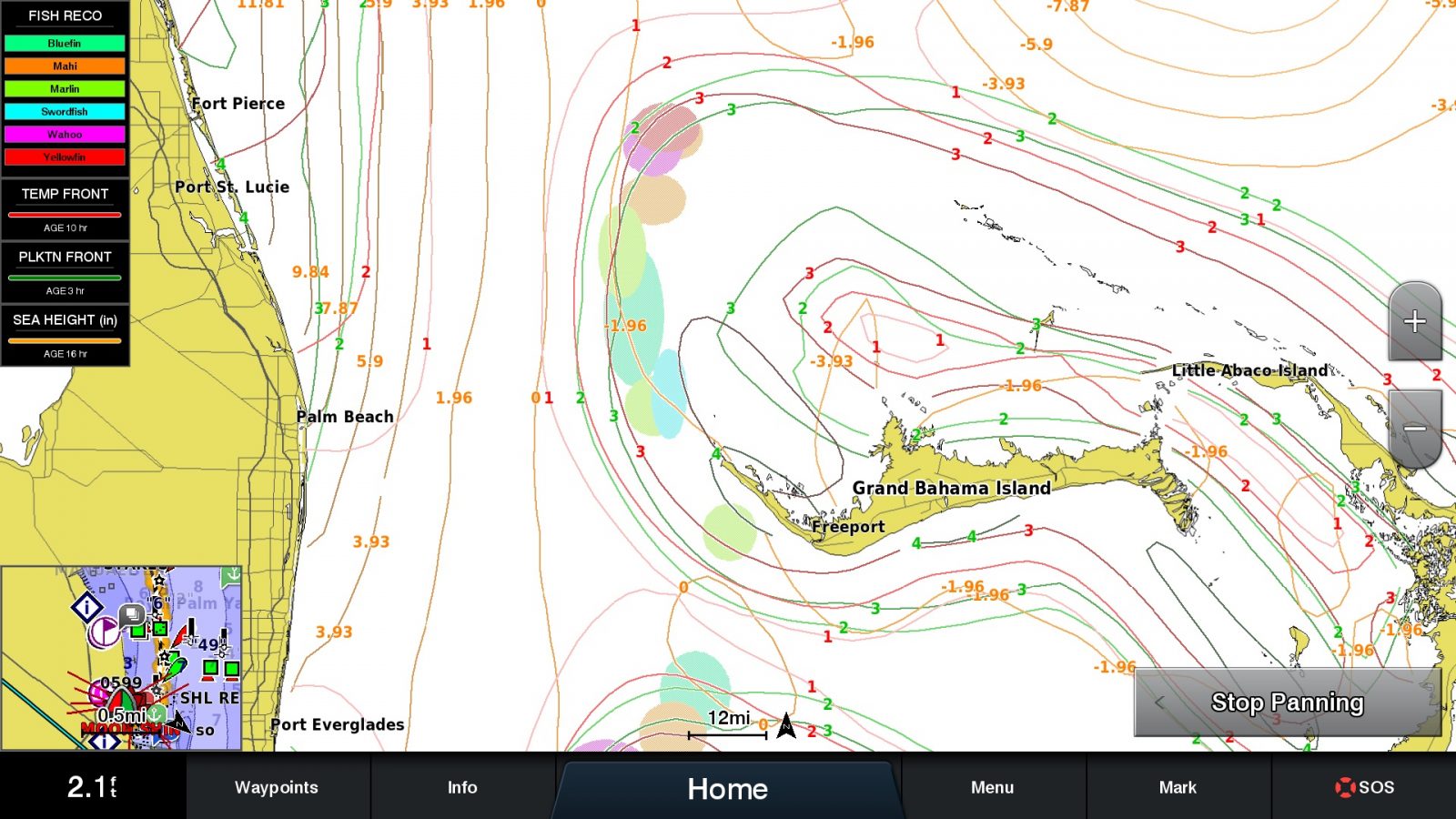The height and width of the screenshot is (819, 1456).
Task: Toggle the TEMP FRONT overlay legend
Action: coord(65,209)
